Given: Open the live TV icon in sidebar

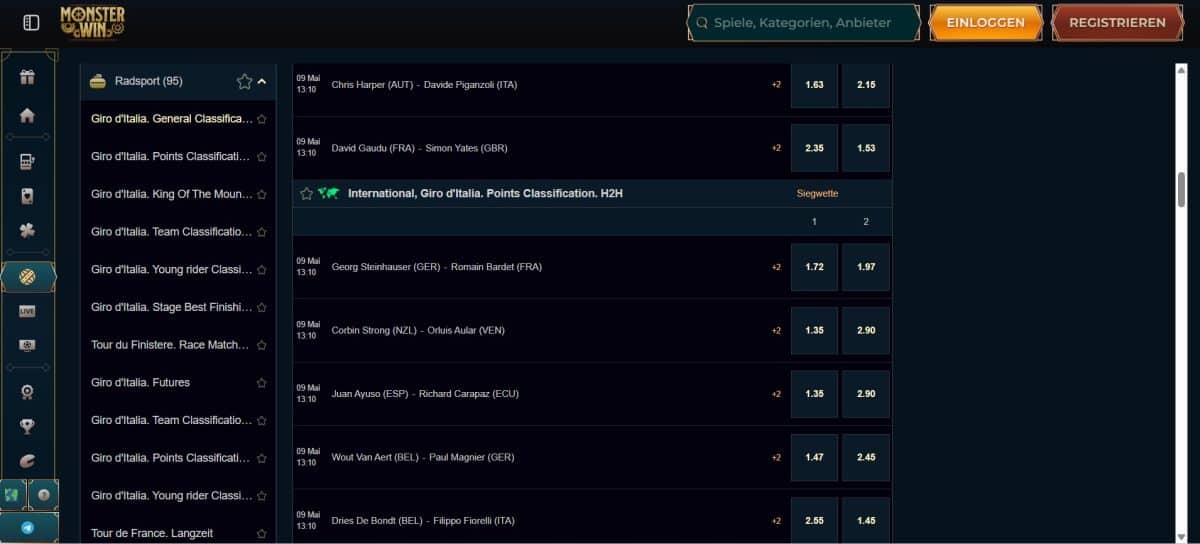Looking at the screenshot, I should [28, 346].
